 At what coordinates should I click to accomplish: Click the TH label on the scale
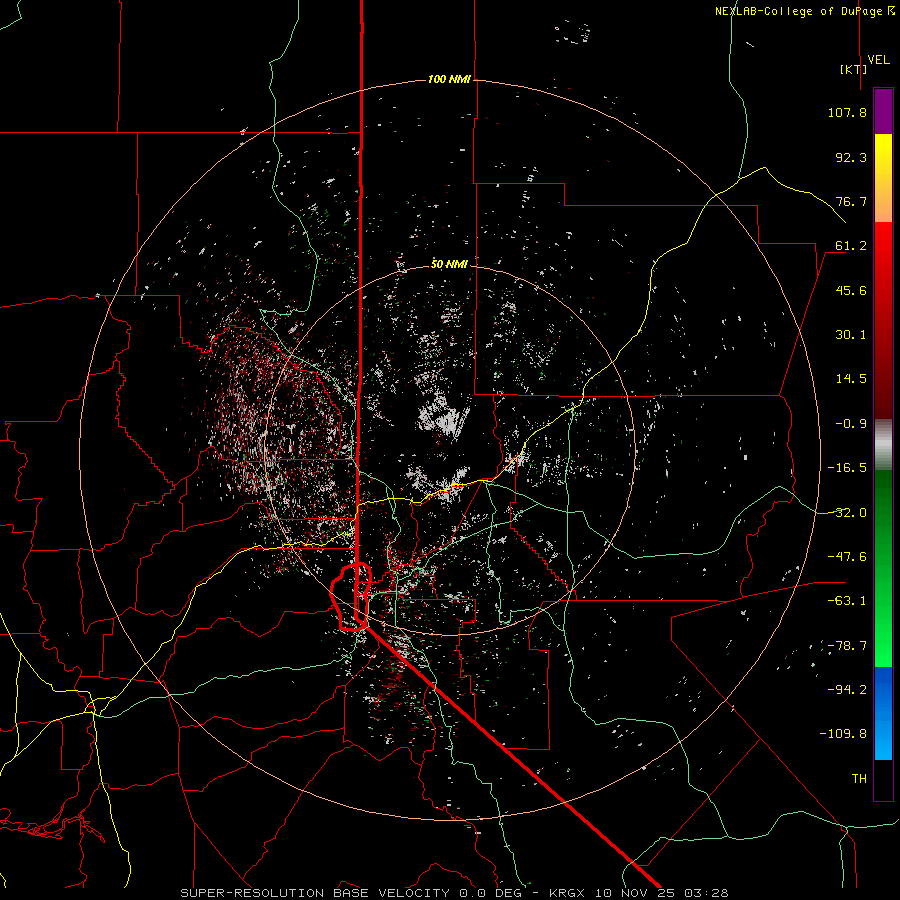(859, 779)
